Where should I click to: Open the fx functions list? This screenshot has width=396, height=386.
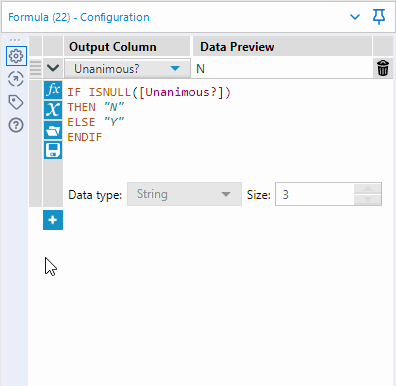point(53,90)
